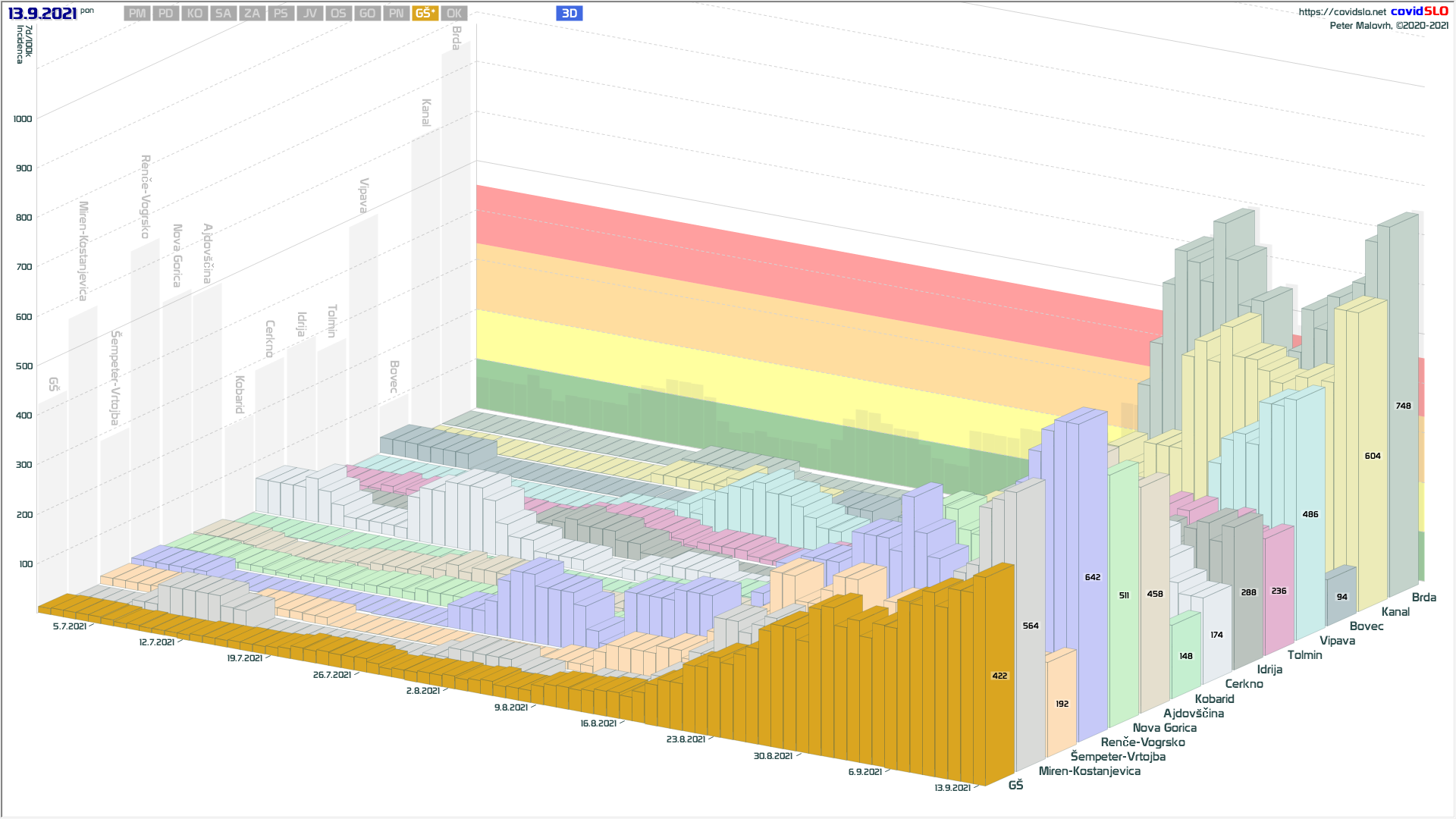The width and height of the screenshot is (1456, 819).
Task: Click the GŠ bar value 422
Action: [x=999, y=676]
